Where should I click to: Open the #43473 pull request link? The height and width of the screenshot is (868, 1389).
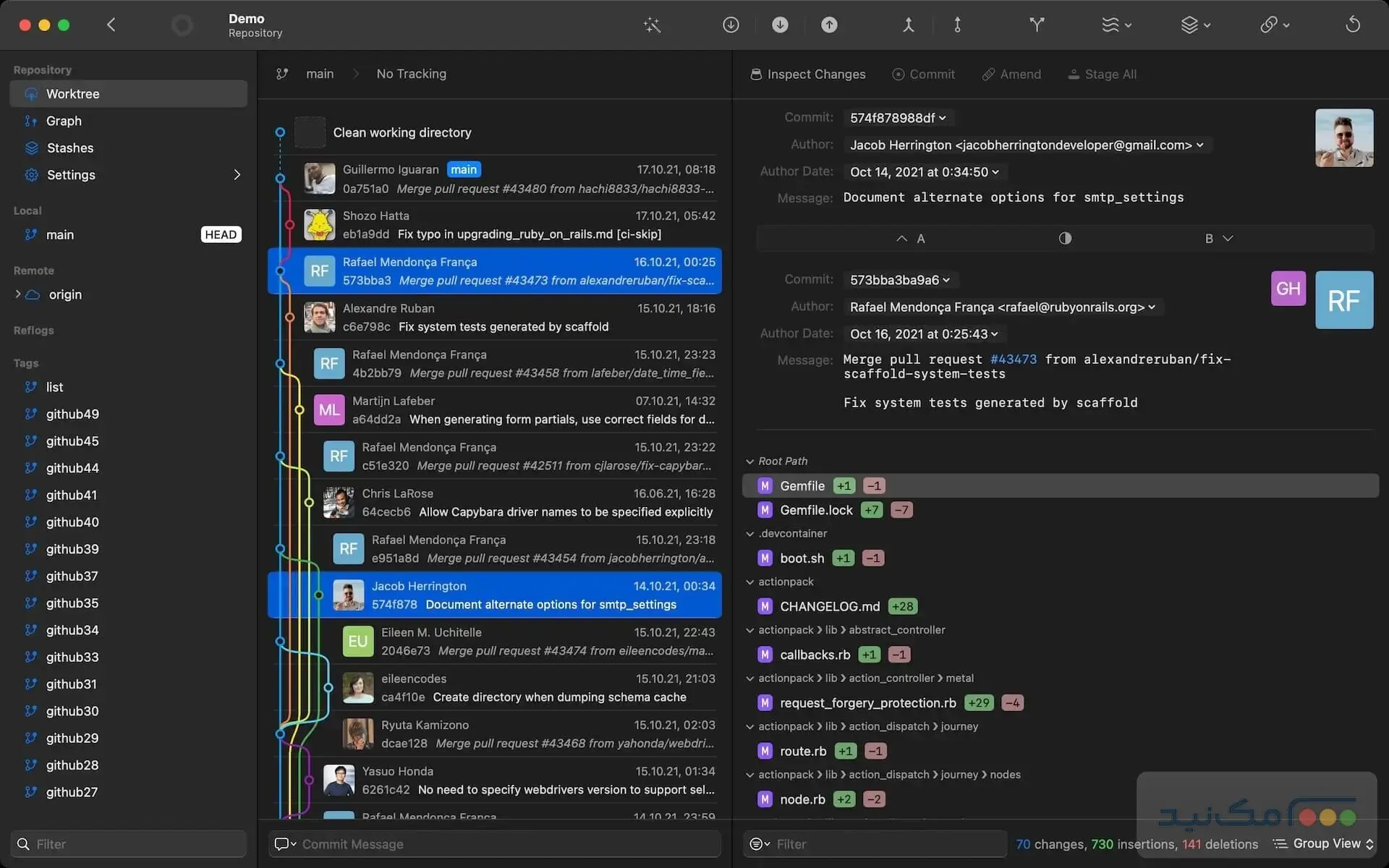[x=1014, y=359]
